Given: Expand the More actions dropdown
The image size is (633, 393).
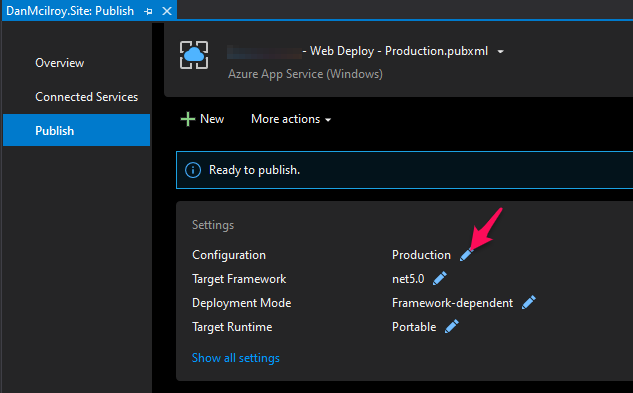Looking at the screenshot, I should pos(291,119).
